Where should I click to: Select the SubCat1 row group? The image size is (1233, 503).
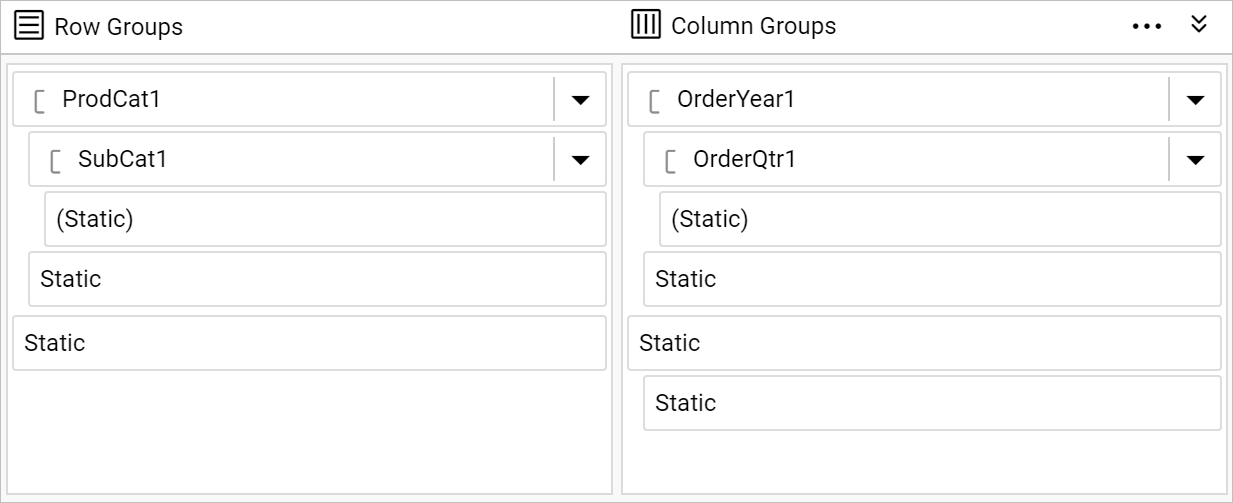(x=291, y=159)
